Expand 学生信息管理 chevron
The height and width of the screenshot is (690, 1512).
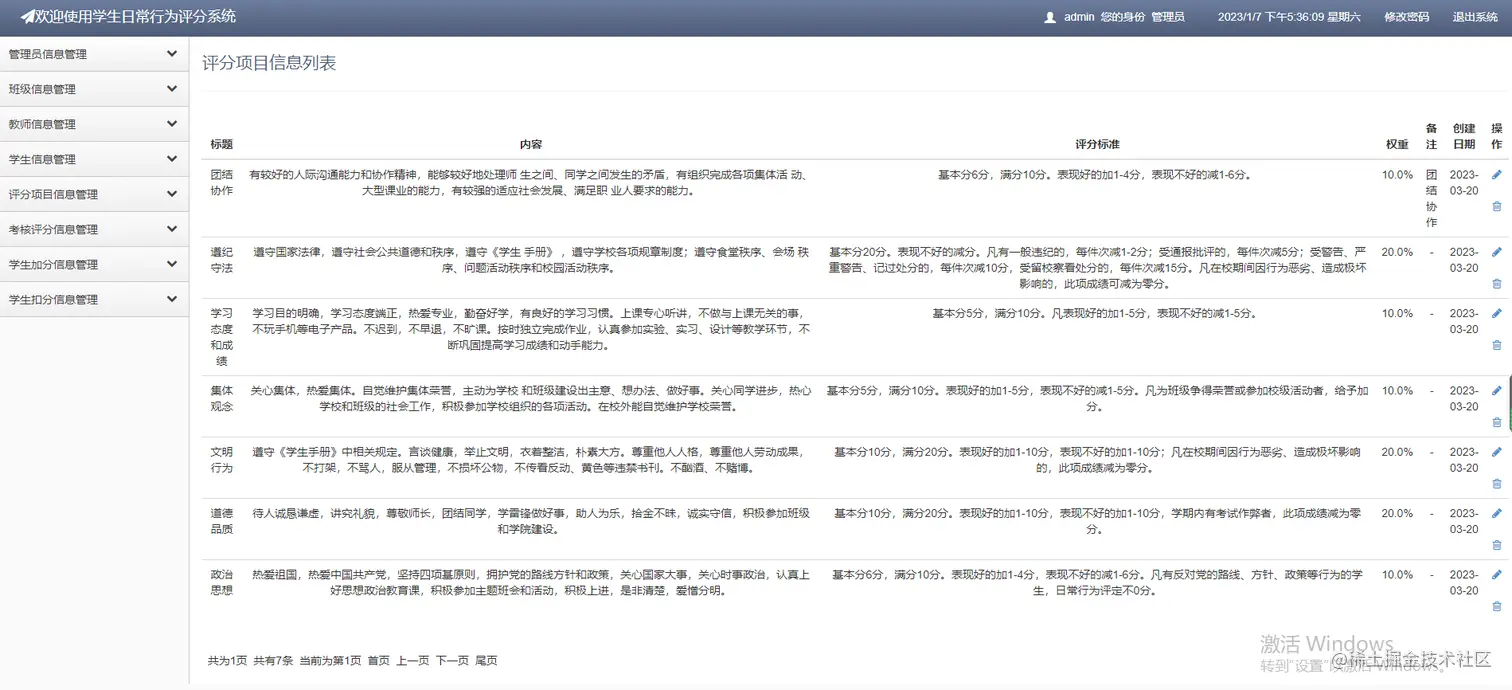[172, 159]
